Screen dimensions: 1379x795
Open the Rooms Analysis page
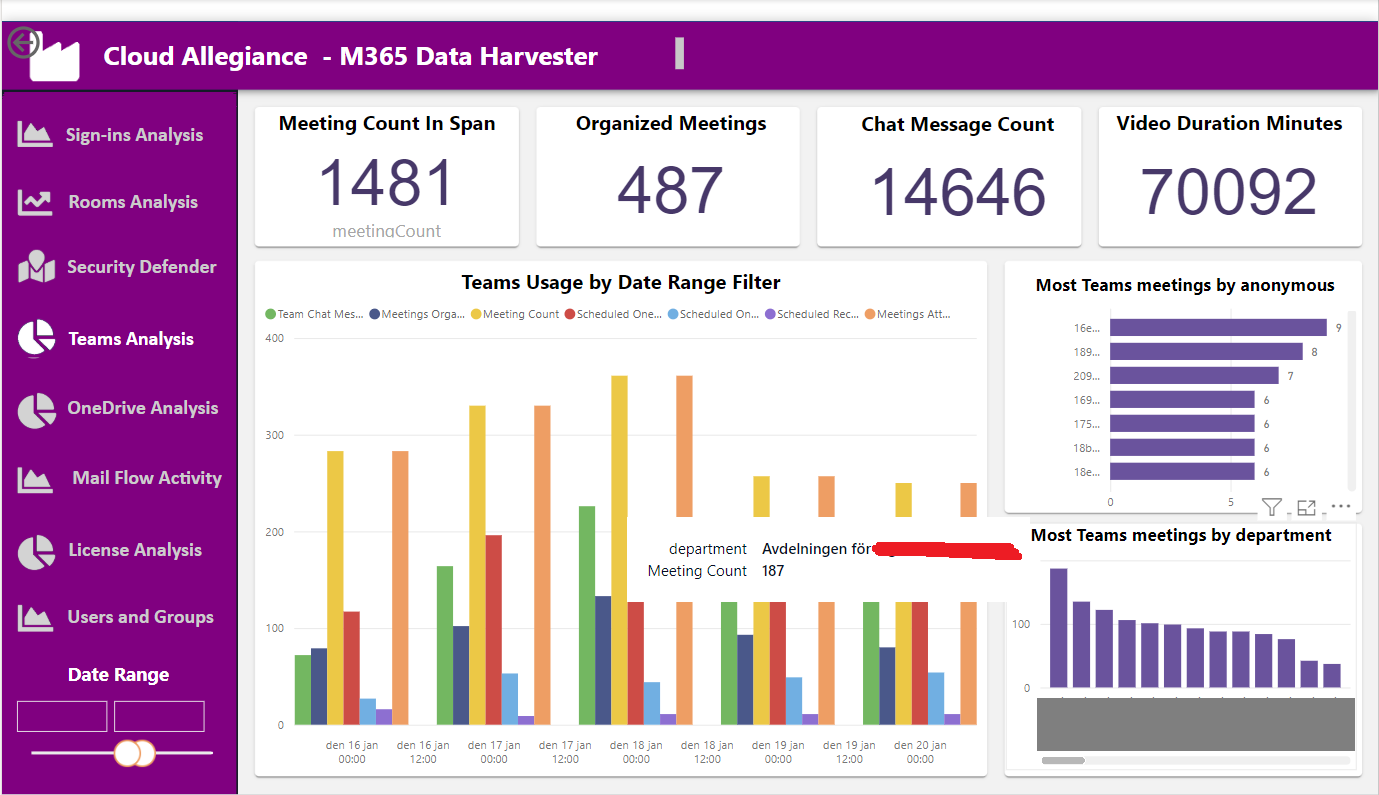[133, 202]
